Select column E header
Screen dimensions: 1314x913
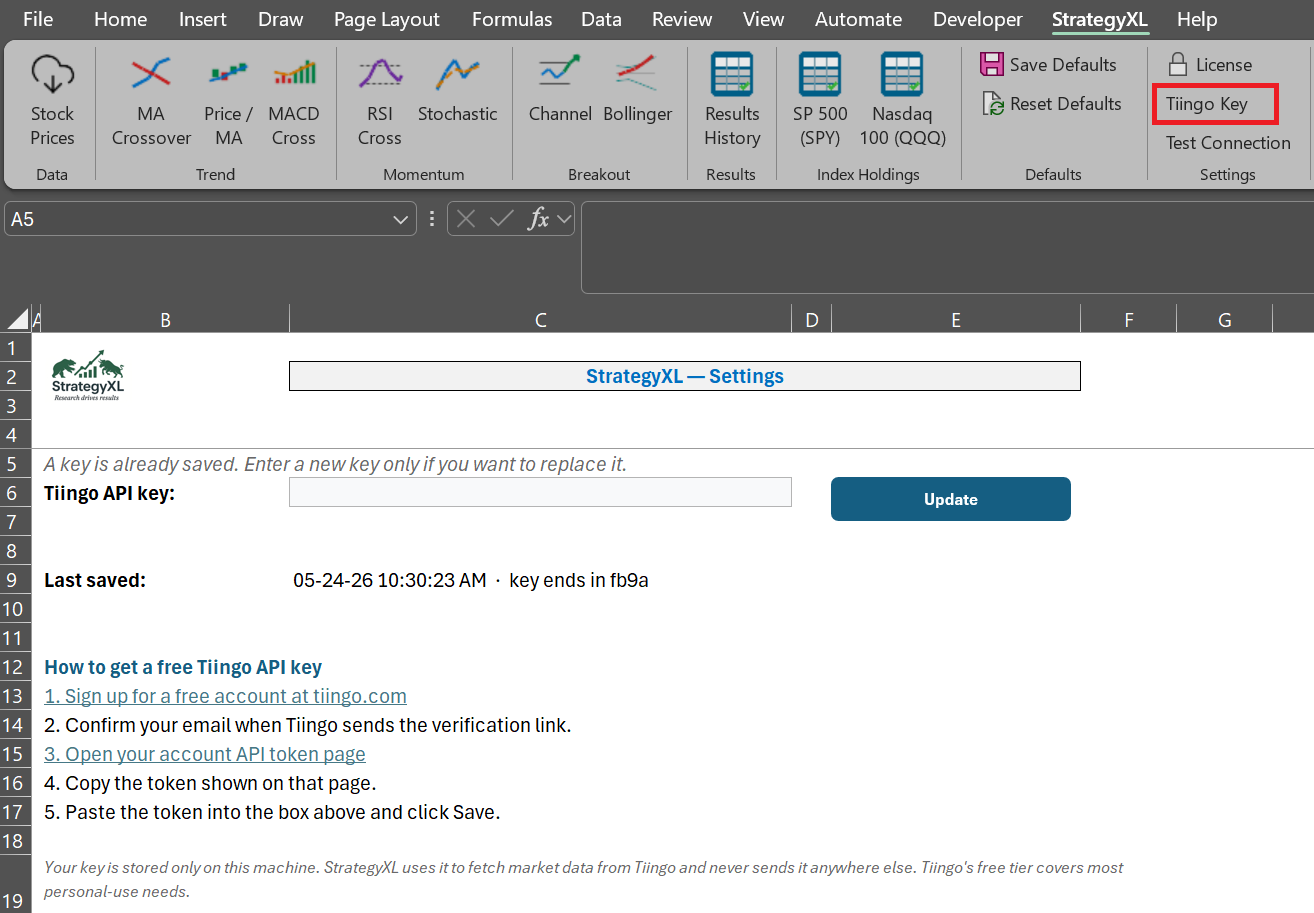956,320
